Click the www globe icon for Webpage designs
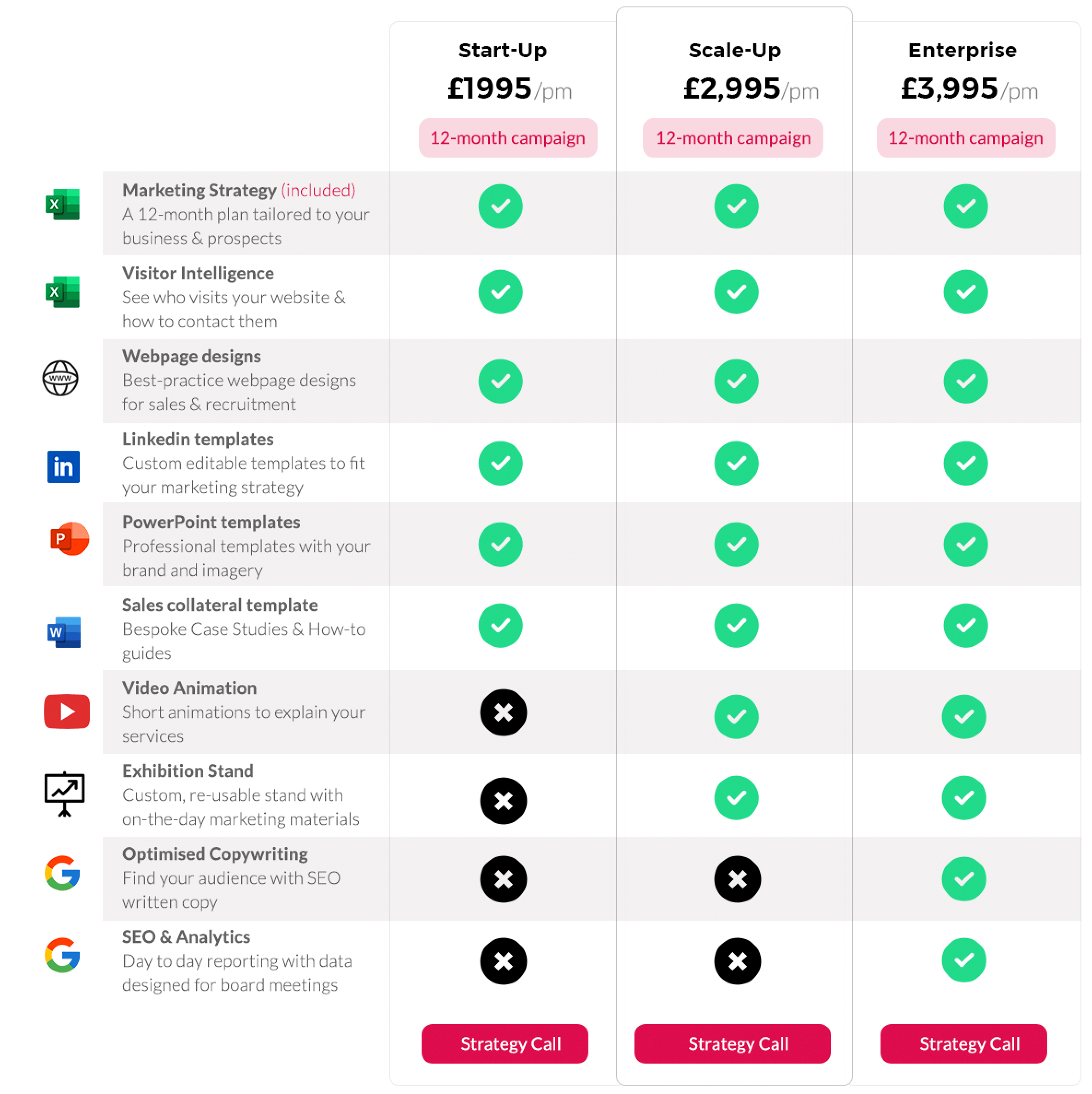Image resolution: width=1092 pixels, height=1094 pixels. [x=60, y=378]
